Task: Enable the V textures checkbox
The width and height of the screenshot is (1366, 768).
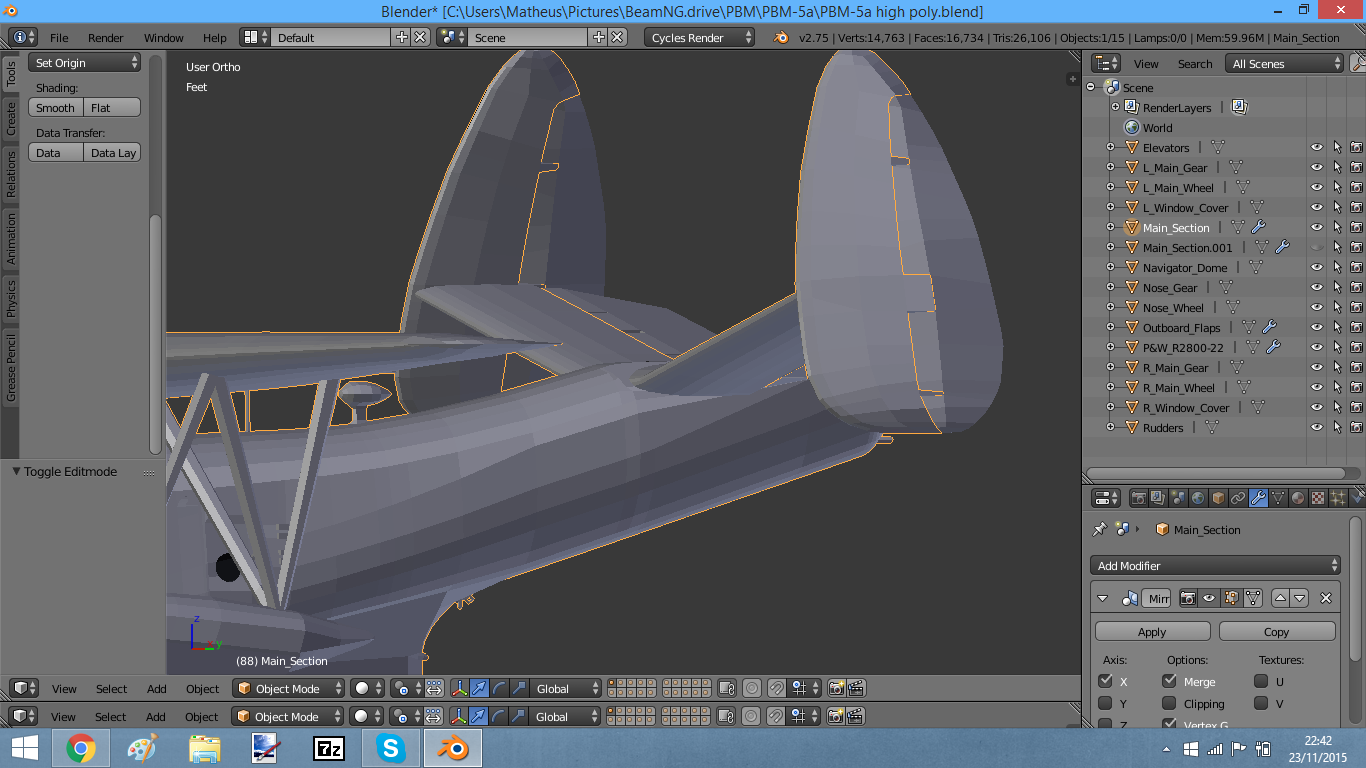Action: [x=1261, y=703]
